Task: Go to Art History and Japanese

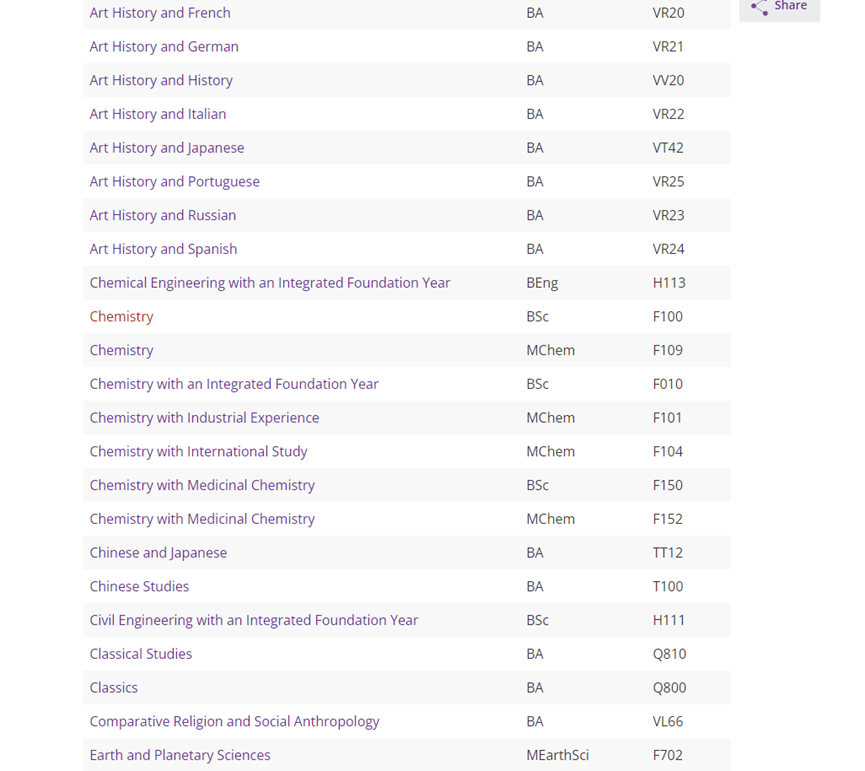Action: point(167,148)
